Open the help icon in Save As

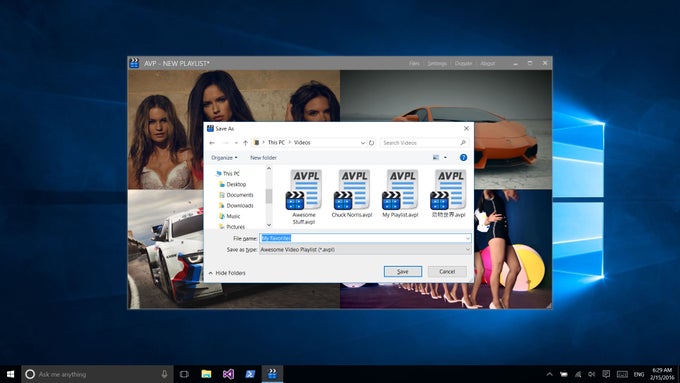[x=463, y=157]
